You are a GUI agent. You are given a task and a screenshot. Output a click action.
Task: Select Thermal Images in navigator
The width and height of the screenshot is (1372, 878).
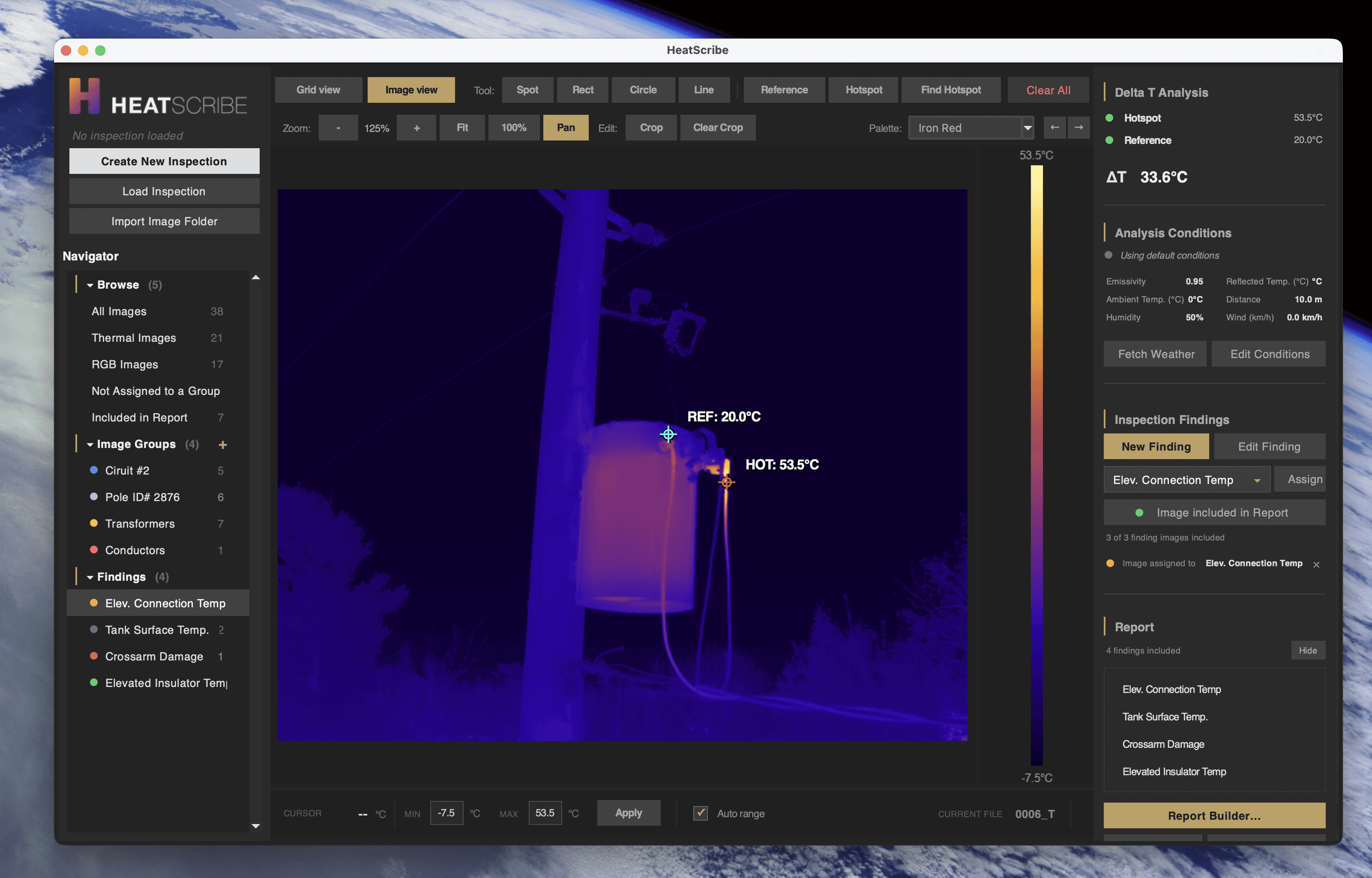[x=158, y=338]
